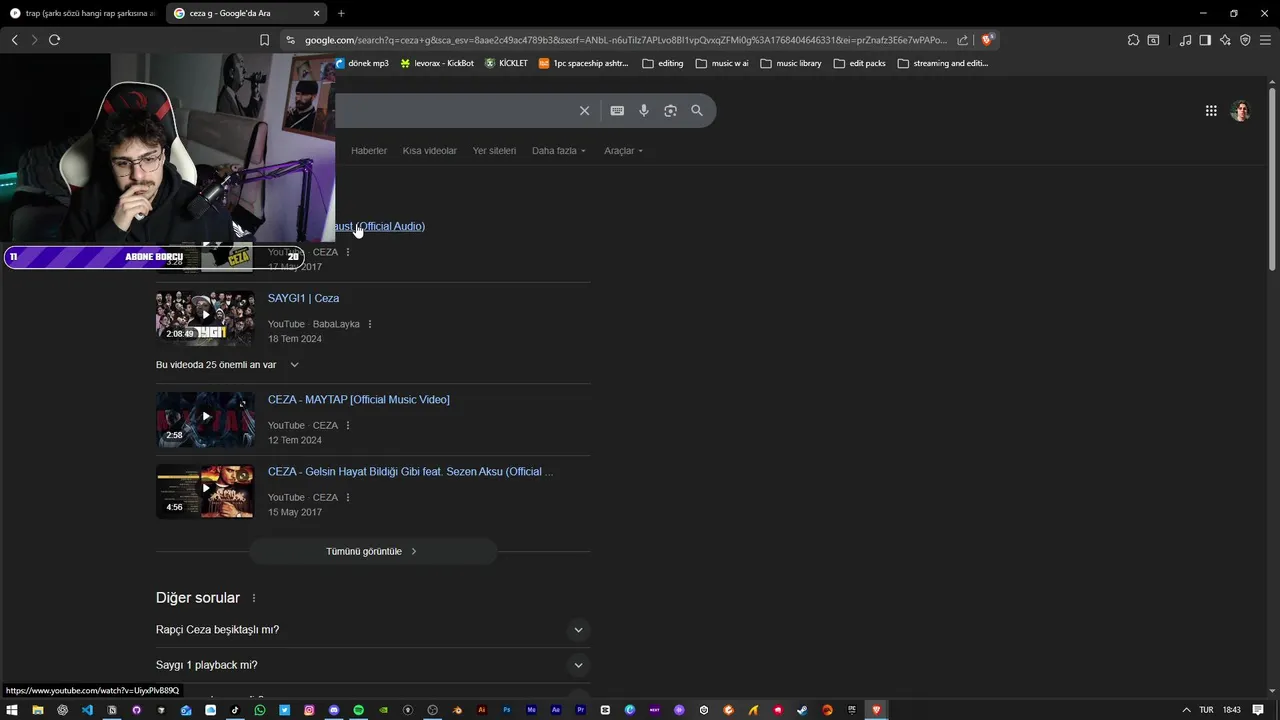Open Araçlar tools dropdown
This screenshot has width=1280, height=720.
[x=624, y=151]
